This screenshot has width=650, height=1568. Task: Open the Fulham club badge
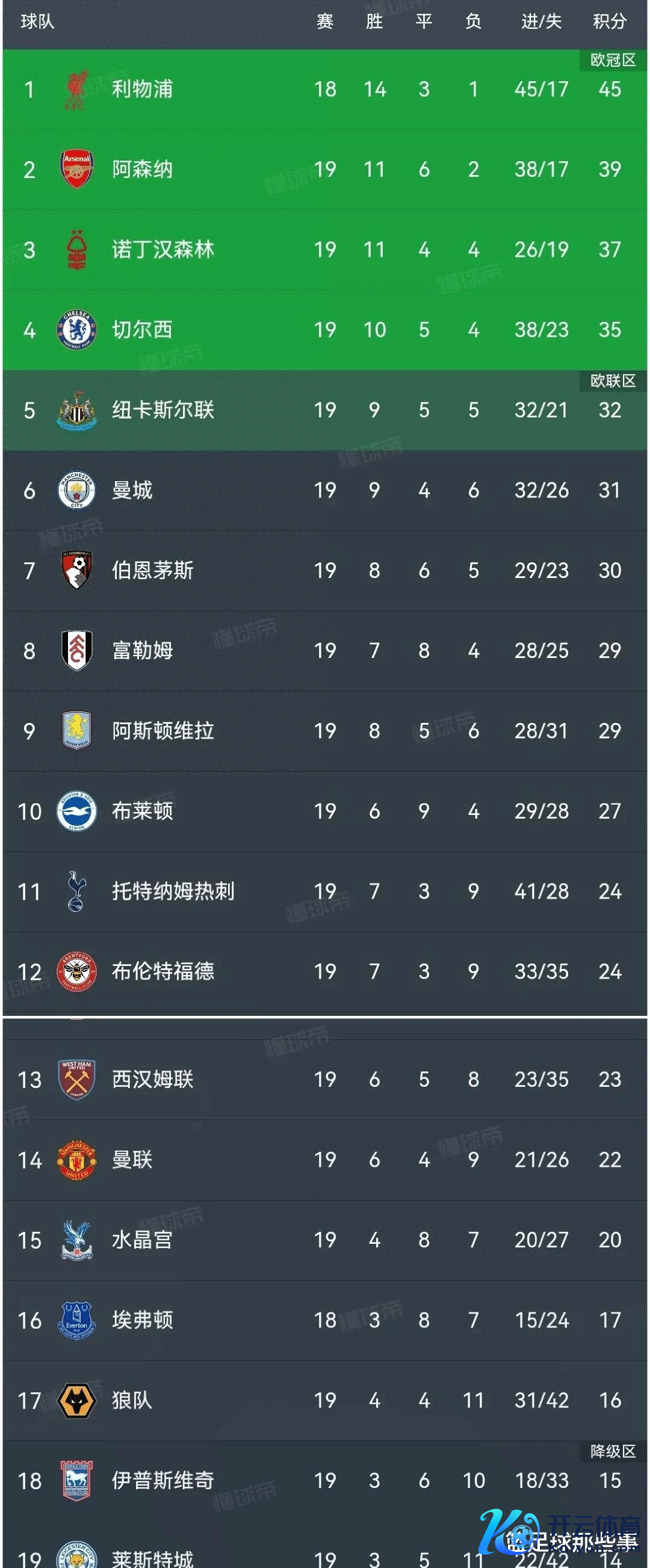point(77,651)
